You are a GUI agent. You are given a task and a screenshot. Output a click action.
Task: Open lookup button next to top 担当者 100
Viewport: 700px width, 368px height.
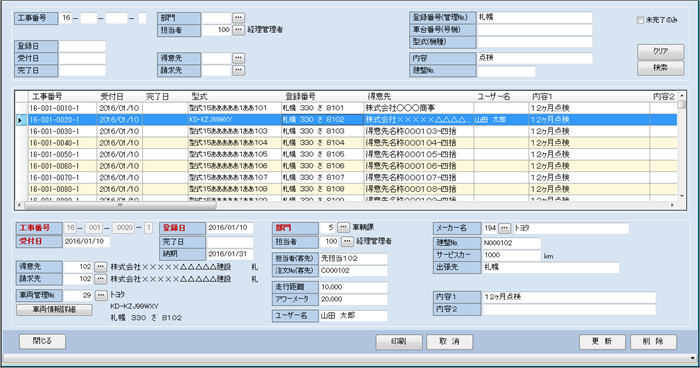tap(238, 30)
